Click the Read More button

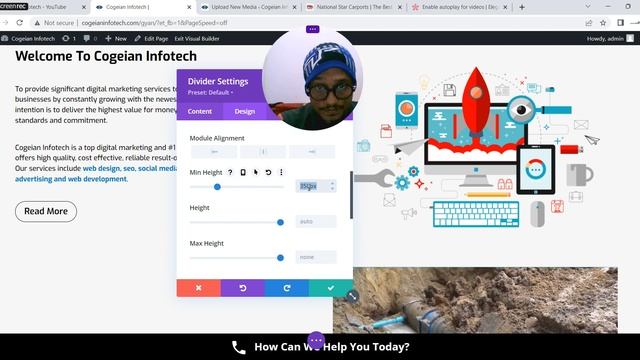pyautogui.click(x=46, y=211)
